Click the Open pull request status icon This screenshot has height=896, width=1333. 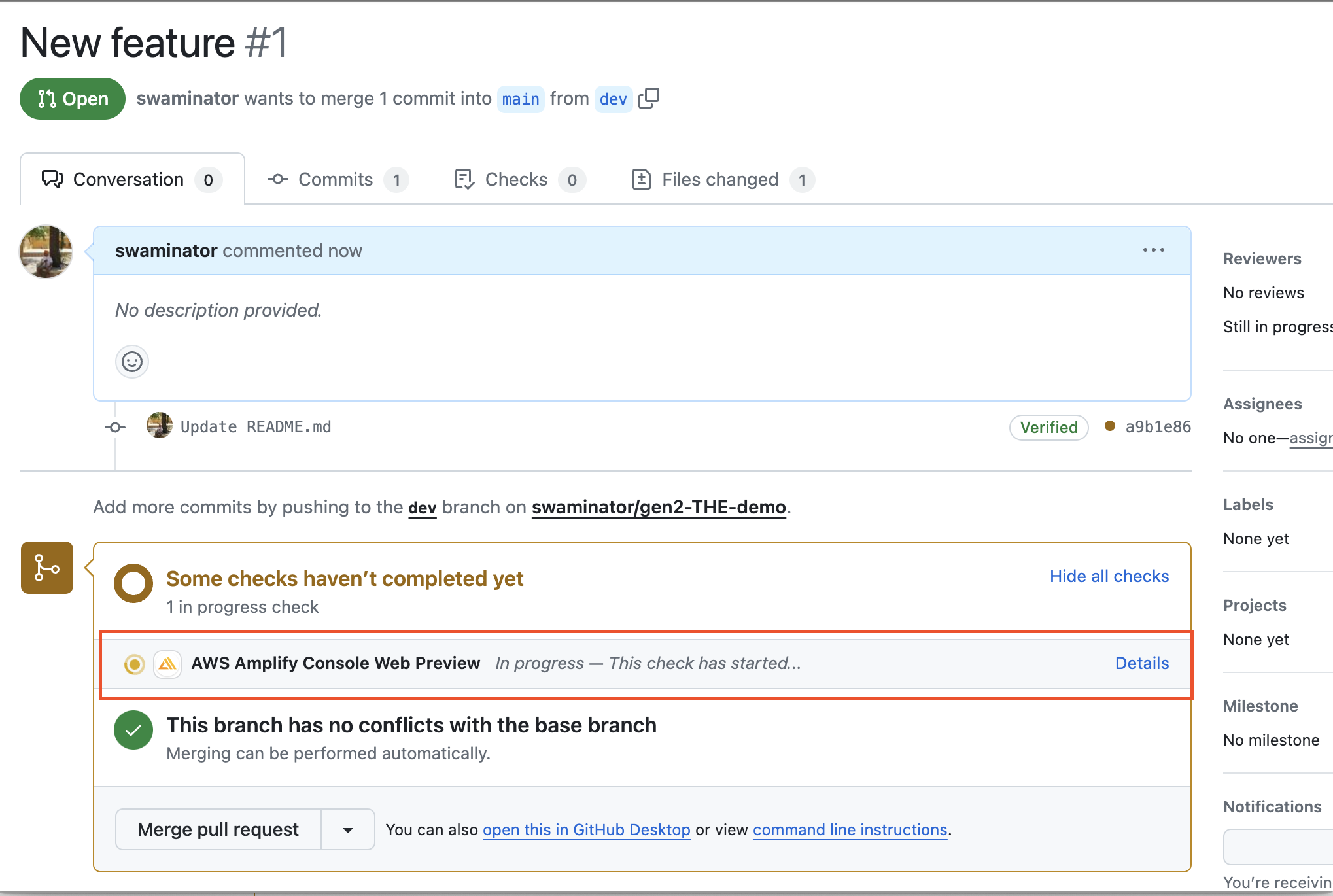46,99
